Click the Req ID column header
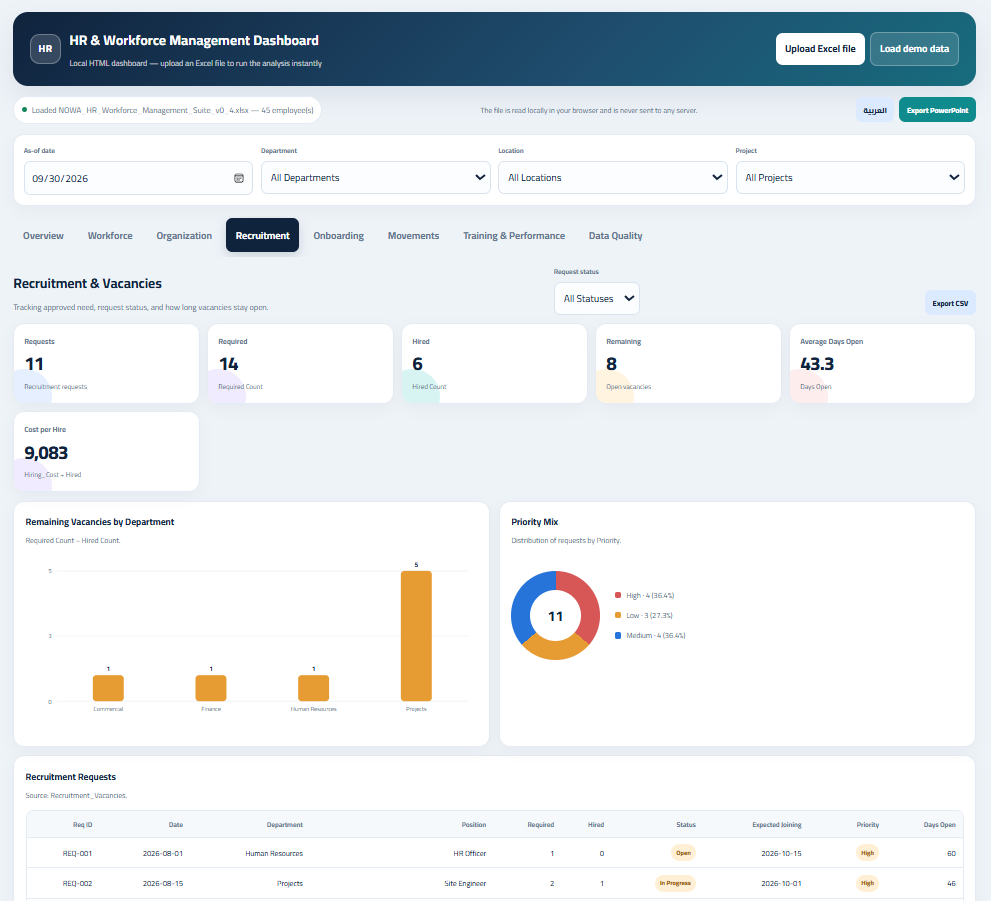The height and width of the screenshot is (901, 991). click(82, 825)
